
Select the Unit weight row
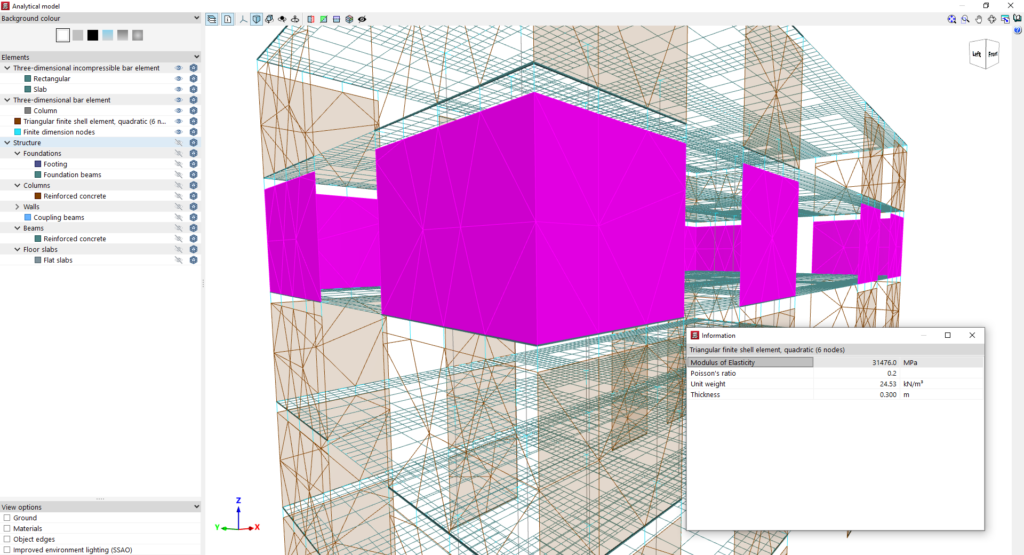coord(835,384)
